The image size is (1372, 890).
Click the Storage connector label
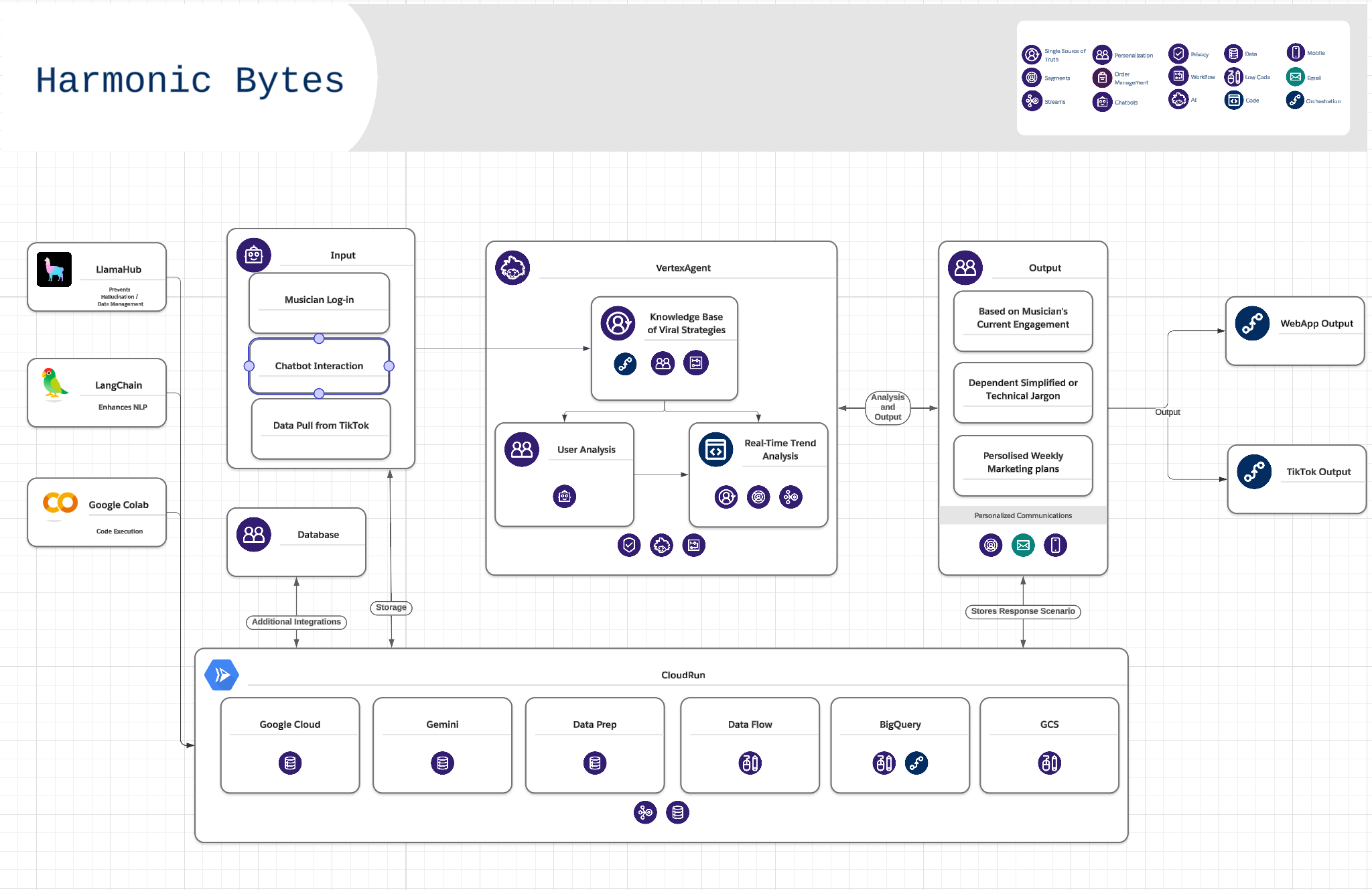click(x=391, y=608)
